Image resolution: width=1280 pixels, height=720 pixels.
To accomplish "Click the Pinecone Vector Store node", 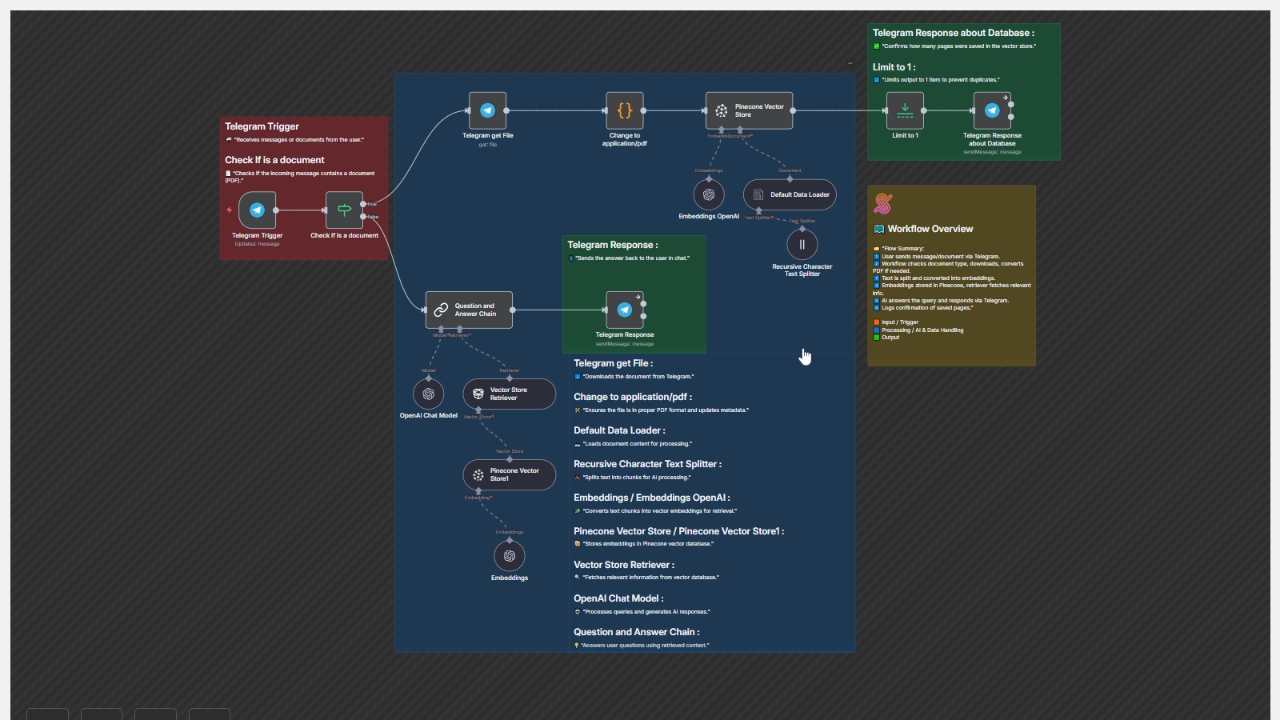I will click(748, 111).
